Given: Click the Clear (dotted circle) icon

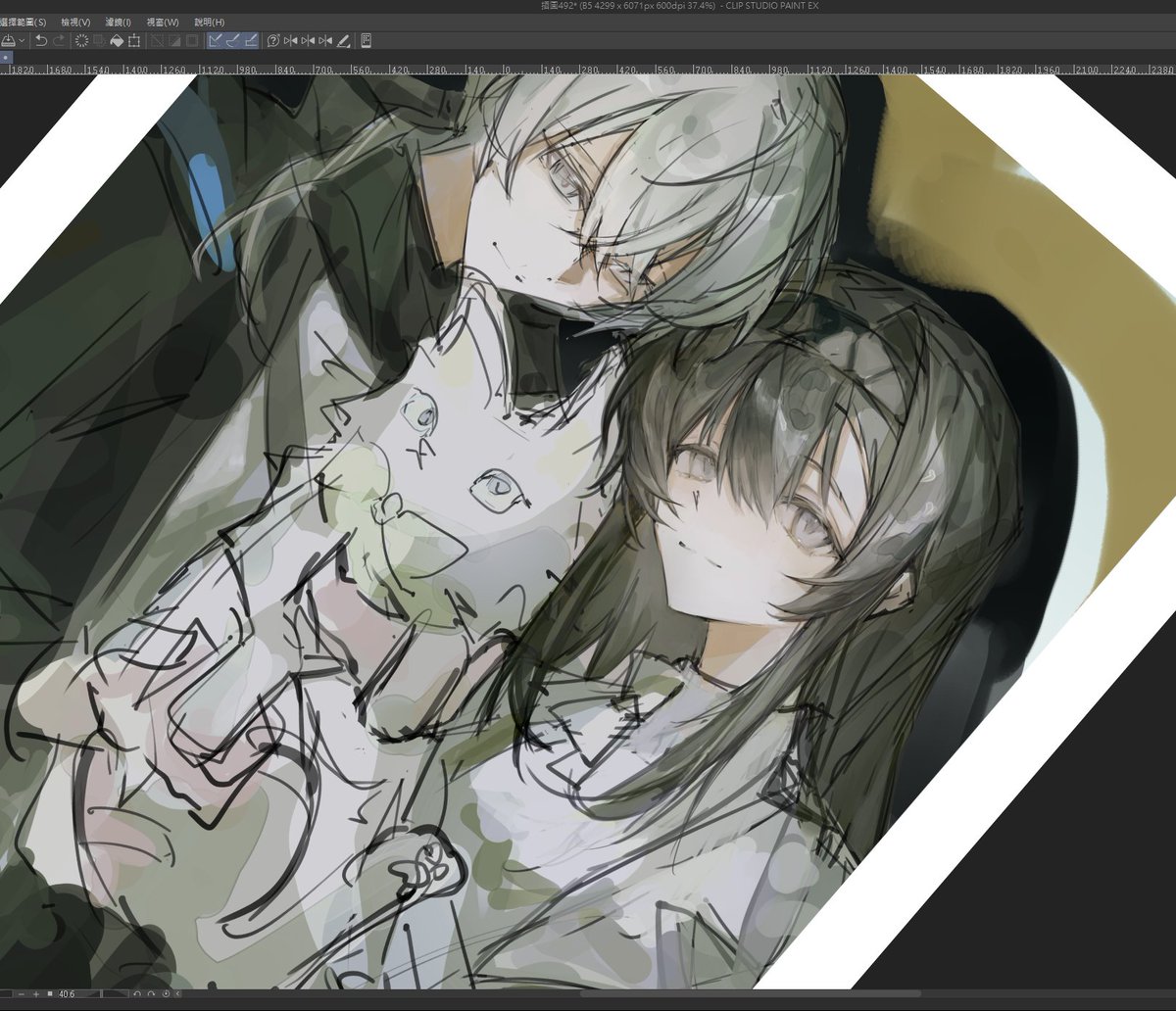Looking at the screenshot, I should pos(81,40).
